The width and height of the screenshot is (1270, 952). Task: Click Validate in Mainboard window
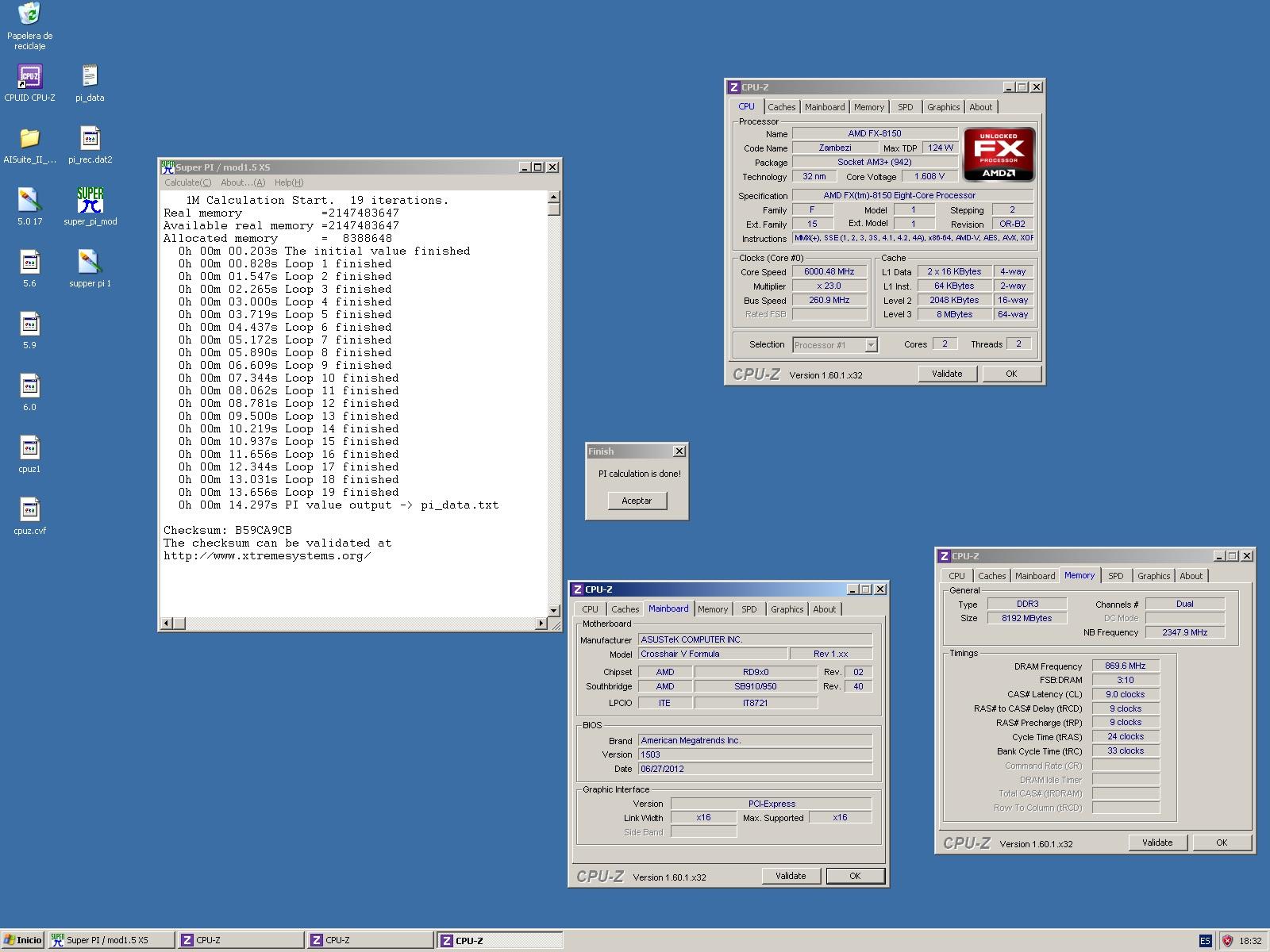tap(791, 876)
